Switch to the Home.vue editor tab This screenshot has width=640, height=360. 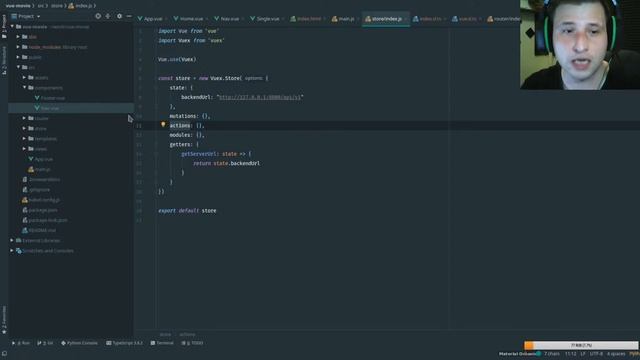189,19
